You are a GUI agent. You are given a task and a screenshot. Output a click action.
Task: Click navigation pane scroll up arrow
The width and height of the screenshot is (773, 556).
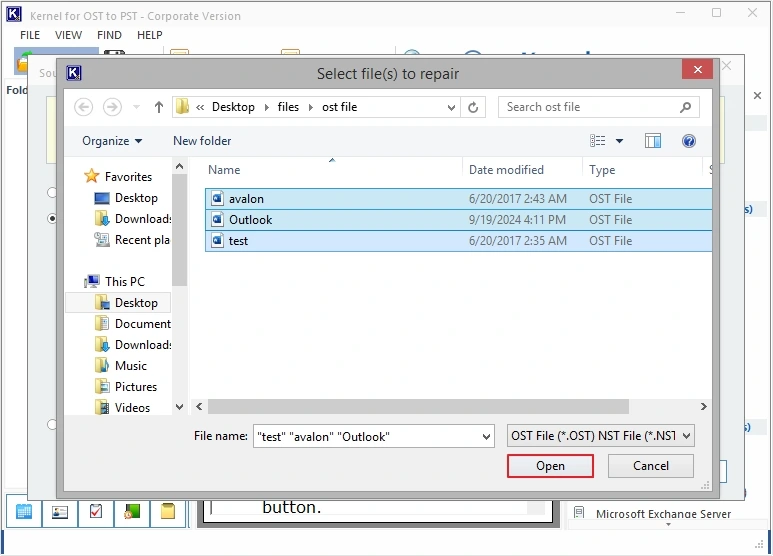pos(179,166)
